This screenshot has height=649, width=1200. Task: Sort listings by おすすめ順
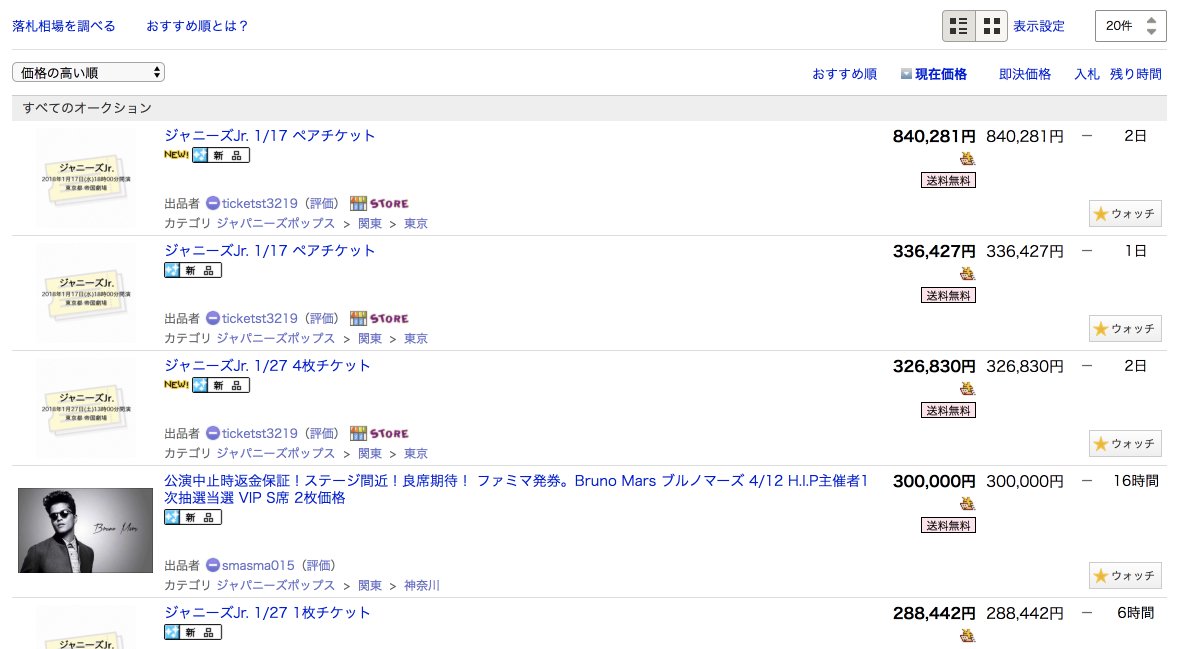[844, 74]
